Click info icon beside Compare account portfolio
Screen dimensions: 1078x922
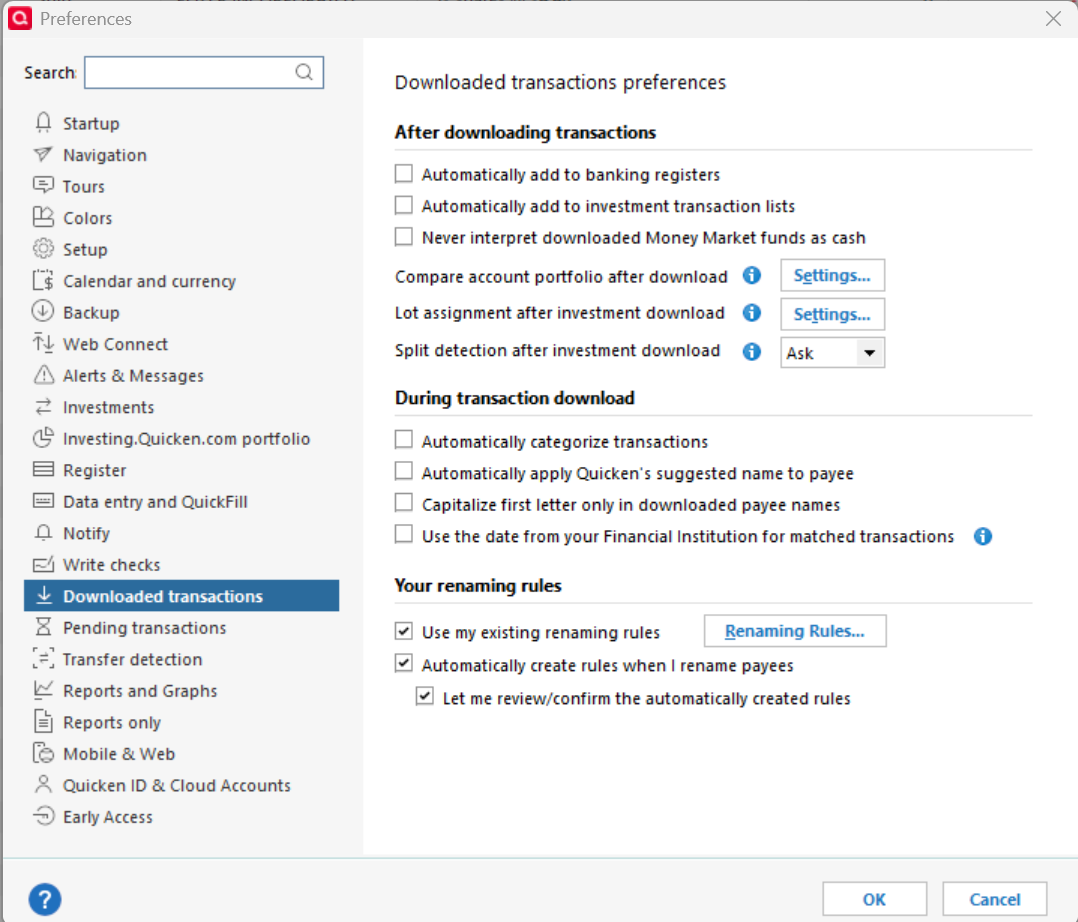[x=752, y=276]
